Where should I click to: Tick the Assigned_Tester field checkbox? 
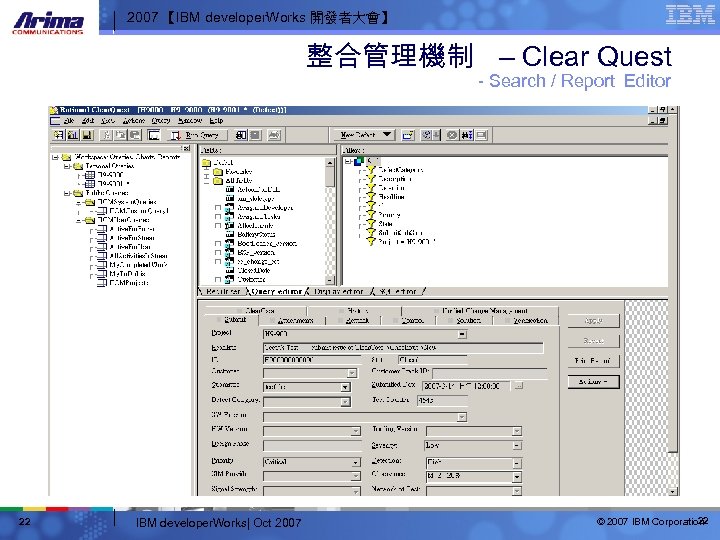click(218, 217)
